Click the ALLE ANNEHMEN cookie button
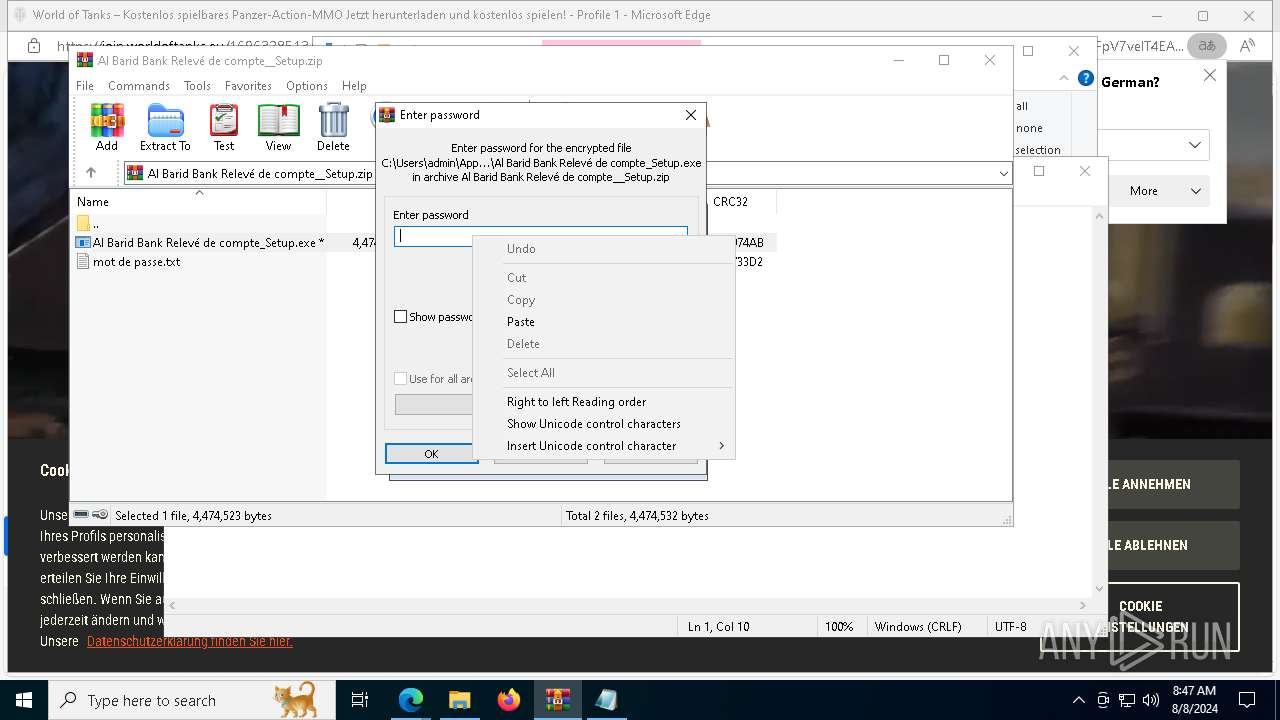 click(x=1170, y=484)
